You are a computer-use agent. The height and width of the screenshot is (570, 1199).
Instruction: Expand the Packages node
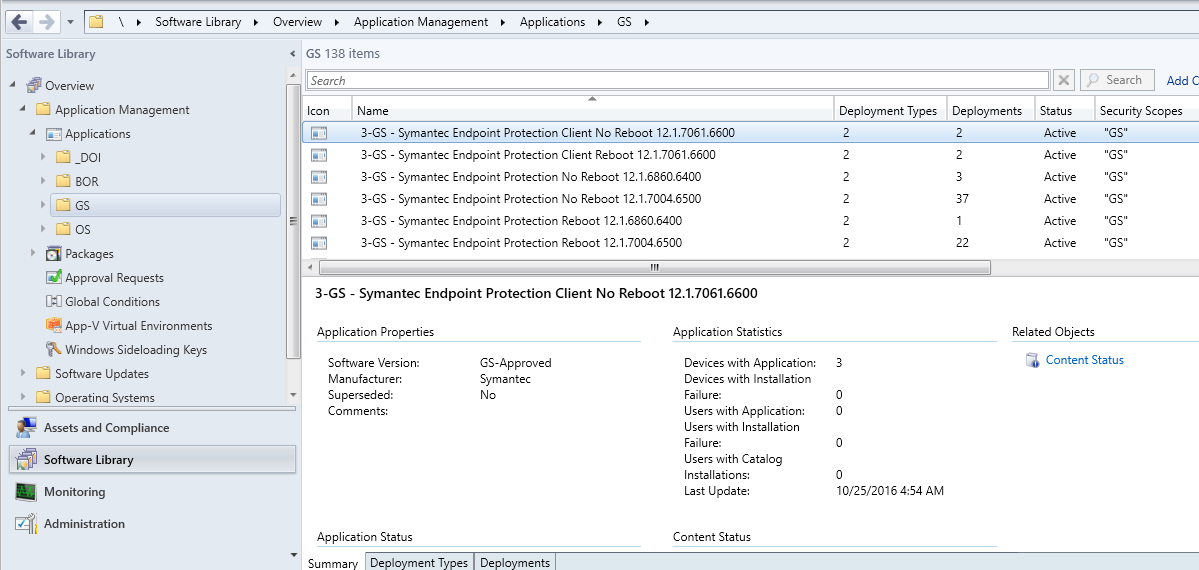[33, 253]
